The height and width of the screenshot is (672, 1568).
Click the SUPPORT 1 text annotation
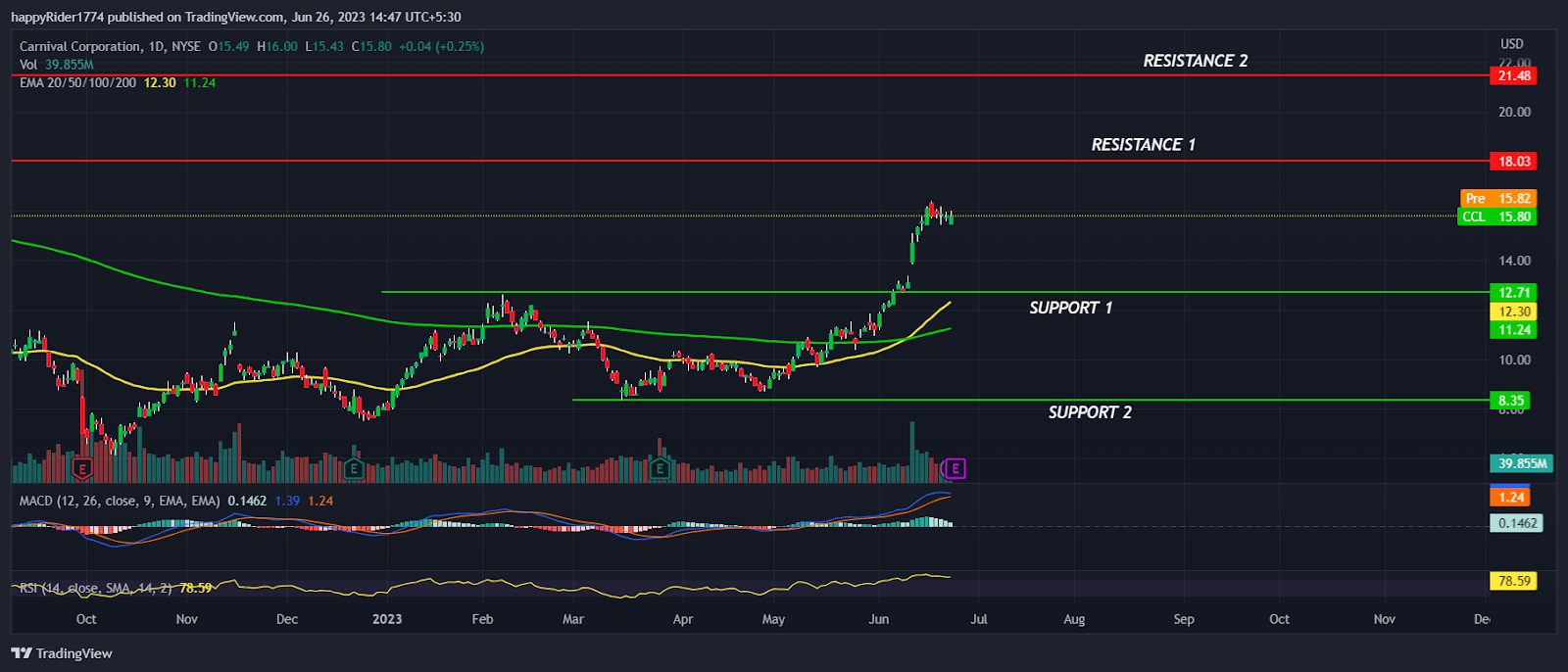(x=1070, y=308)
